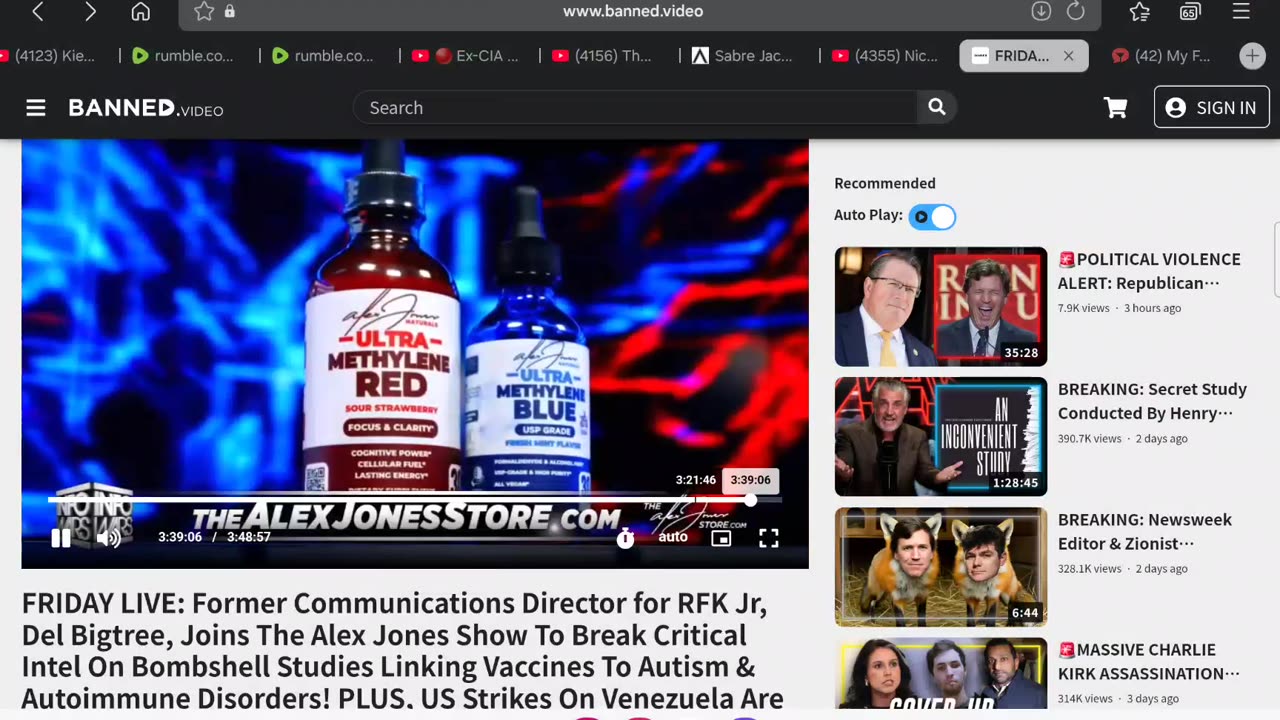Viewport: 1280px width, 720px height.
Task: Switch to the (4123) Kie... tab
Action: [x=48, y=56]
